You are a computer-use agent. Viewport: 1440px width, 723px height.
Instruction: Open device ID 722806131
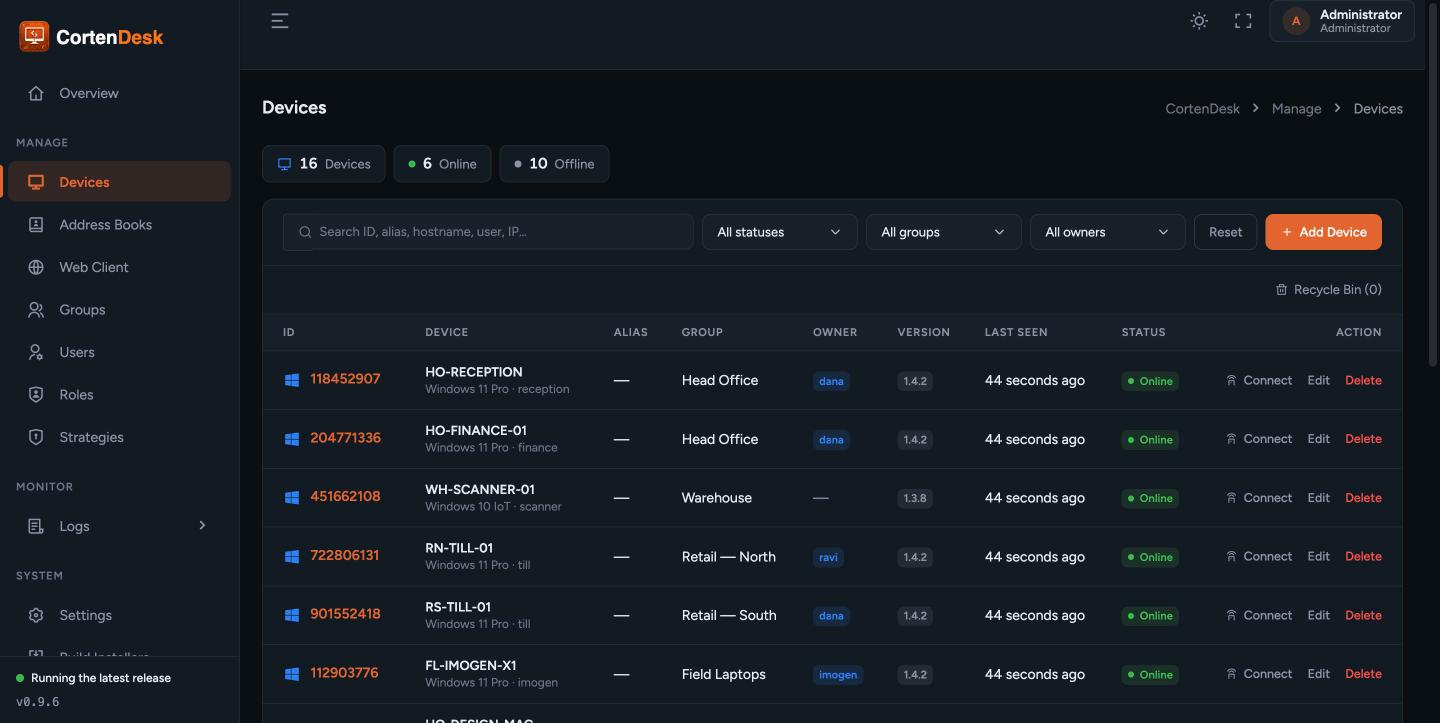point(344,555)
